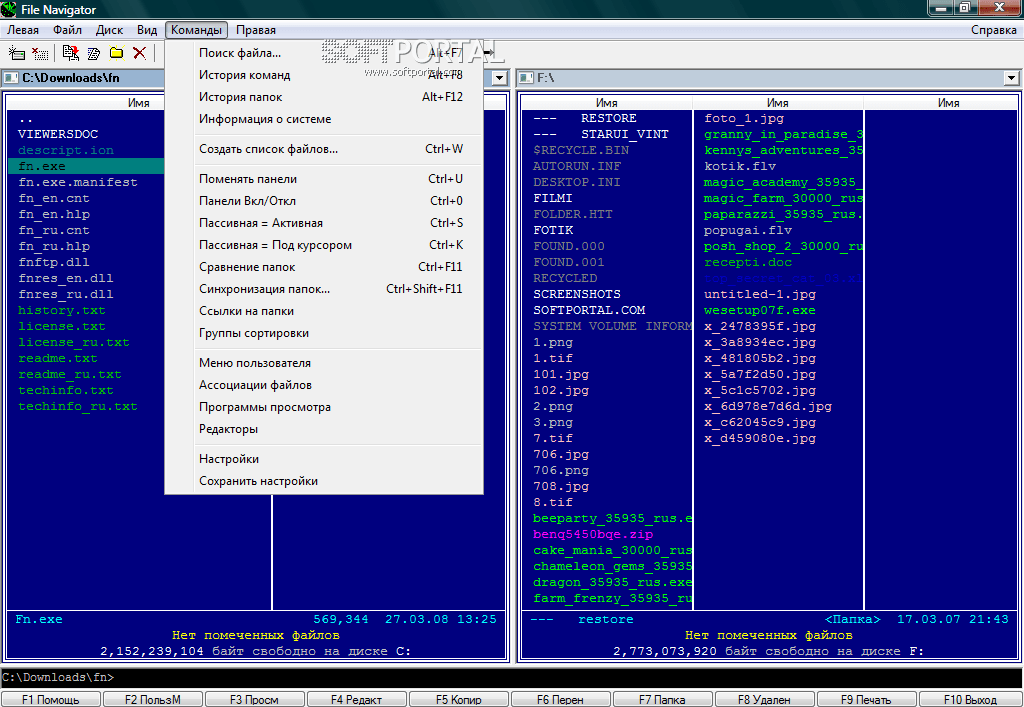
Task: Click the select files group toolbar icon
Action: (x=17, y=53)
